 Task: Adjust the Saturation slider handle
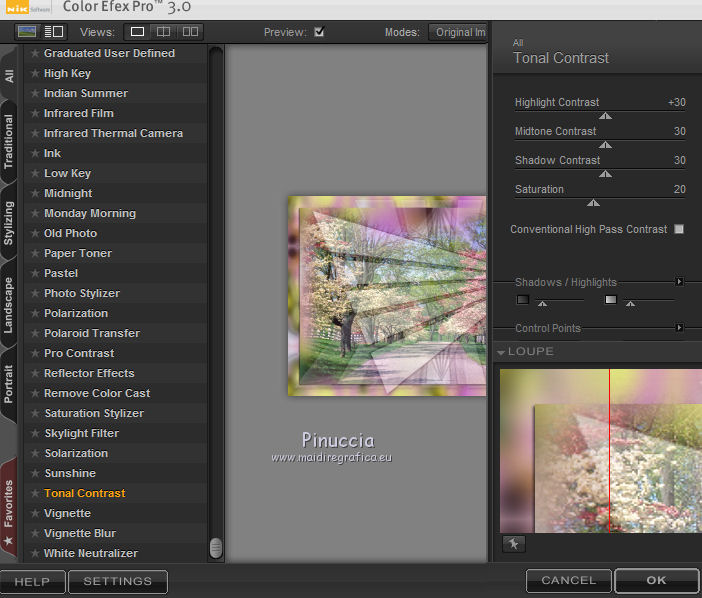(593, 203)
